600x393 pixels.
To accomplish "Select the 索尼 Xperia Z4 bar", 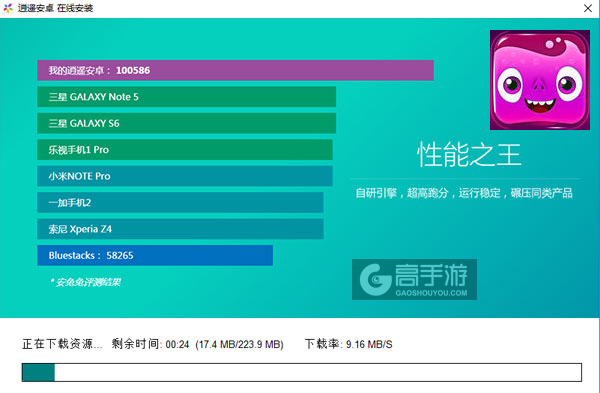I will (180, 229).
